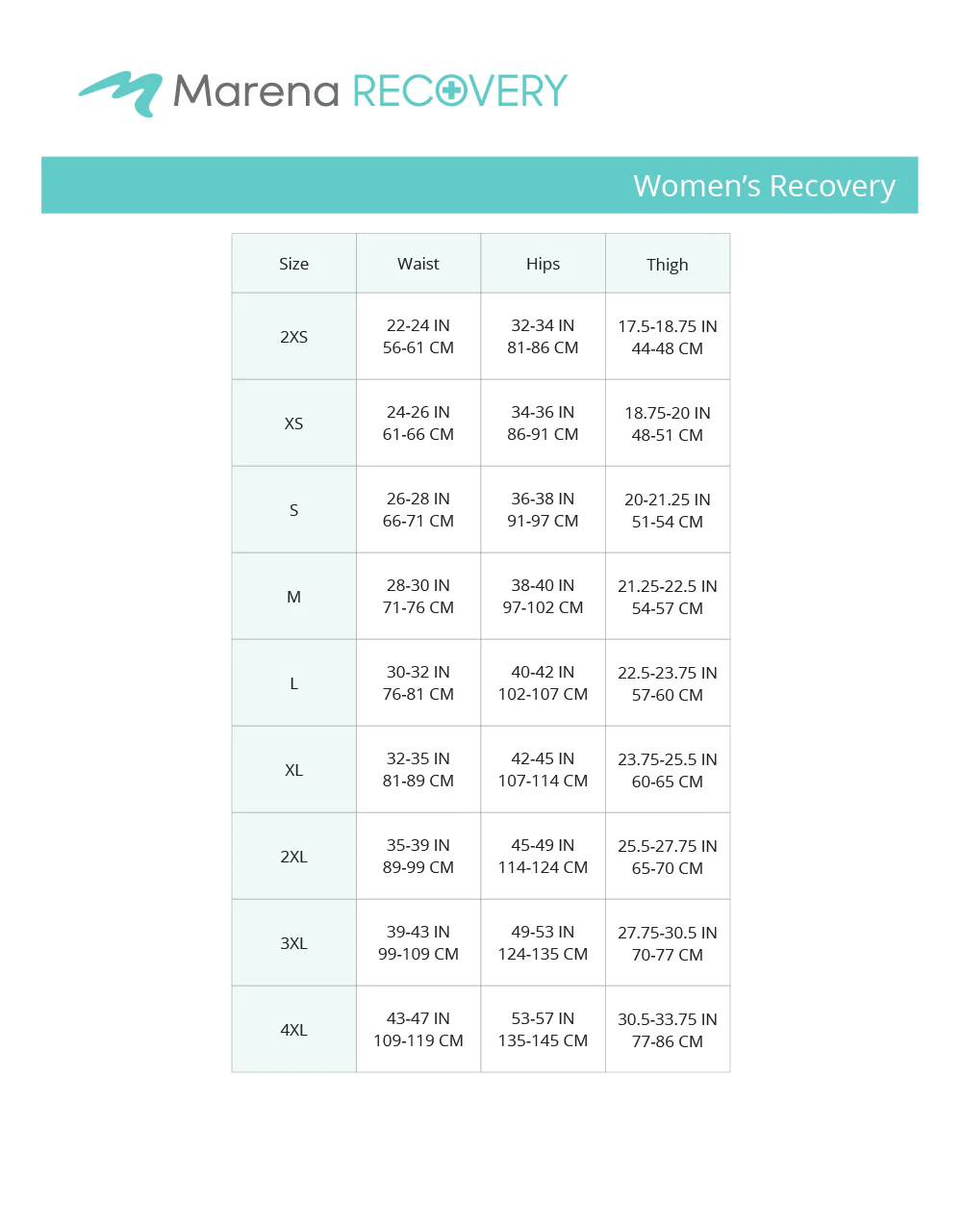Select the Waist column header
The width and height of the screenshot is (962, 1232).
(418, 264)
